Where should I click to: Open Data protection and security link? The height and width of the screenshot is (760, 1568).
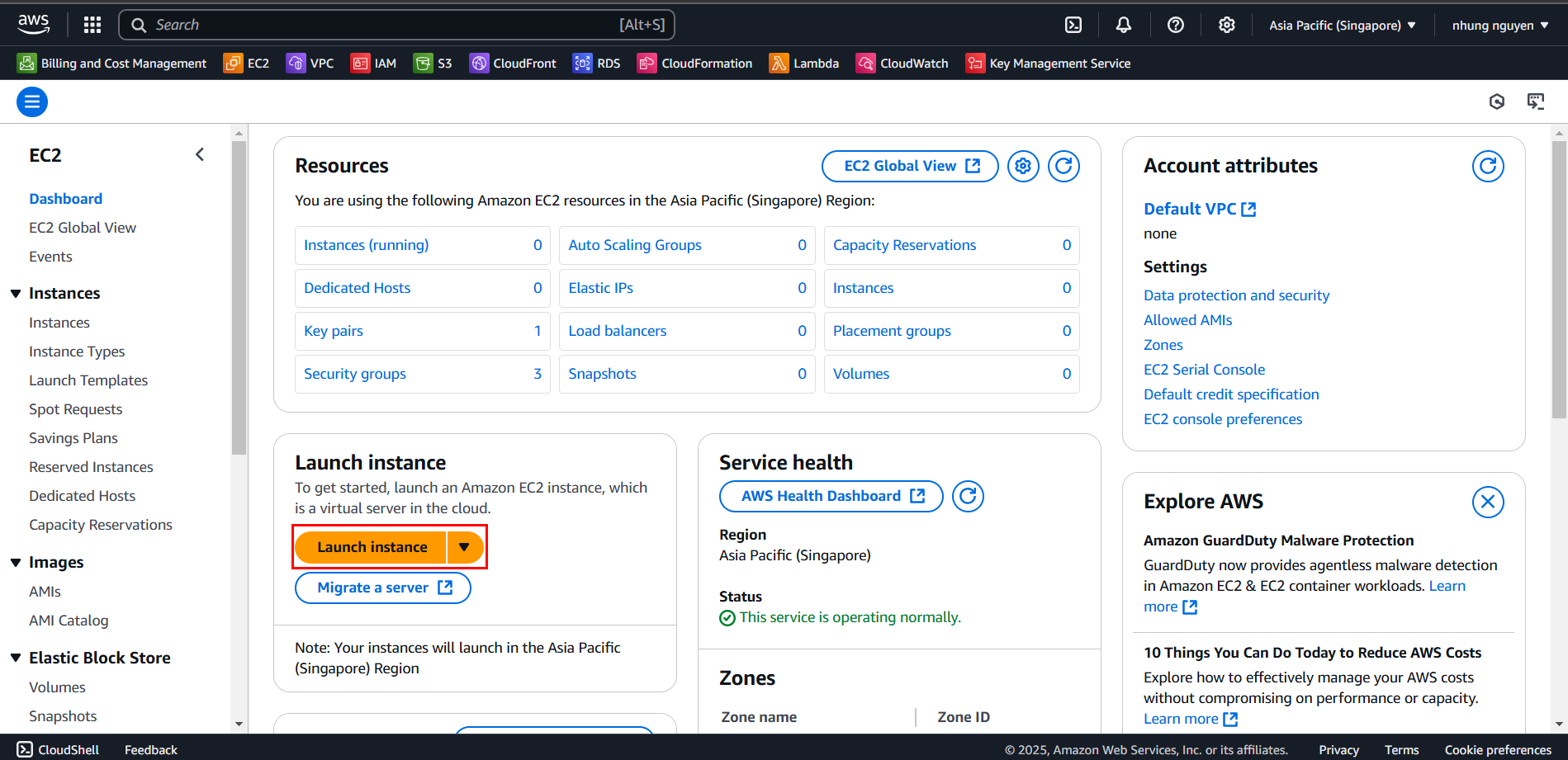(x=1236, y=295)
